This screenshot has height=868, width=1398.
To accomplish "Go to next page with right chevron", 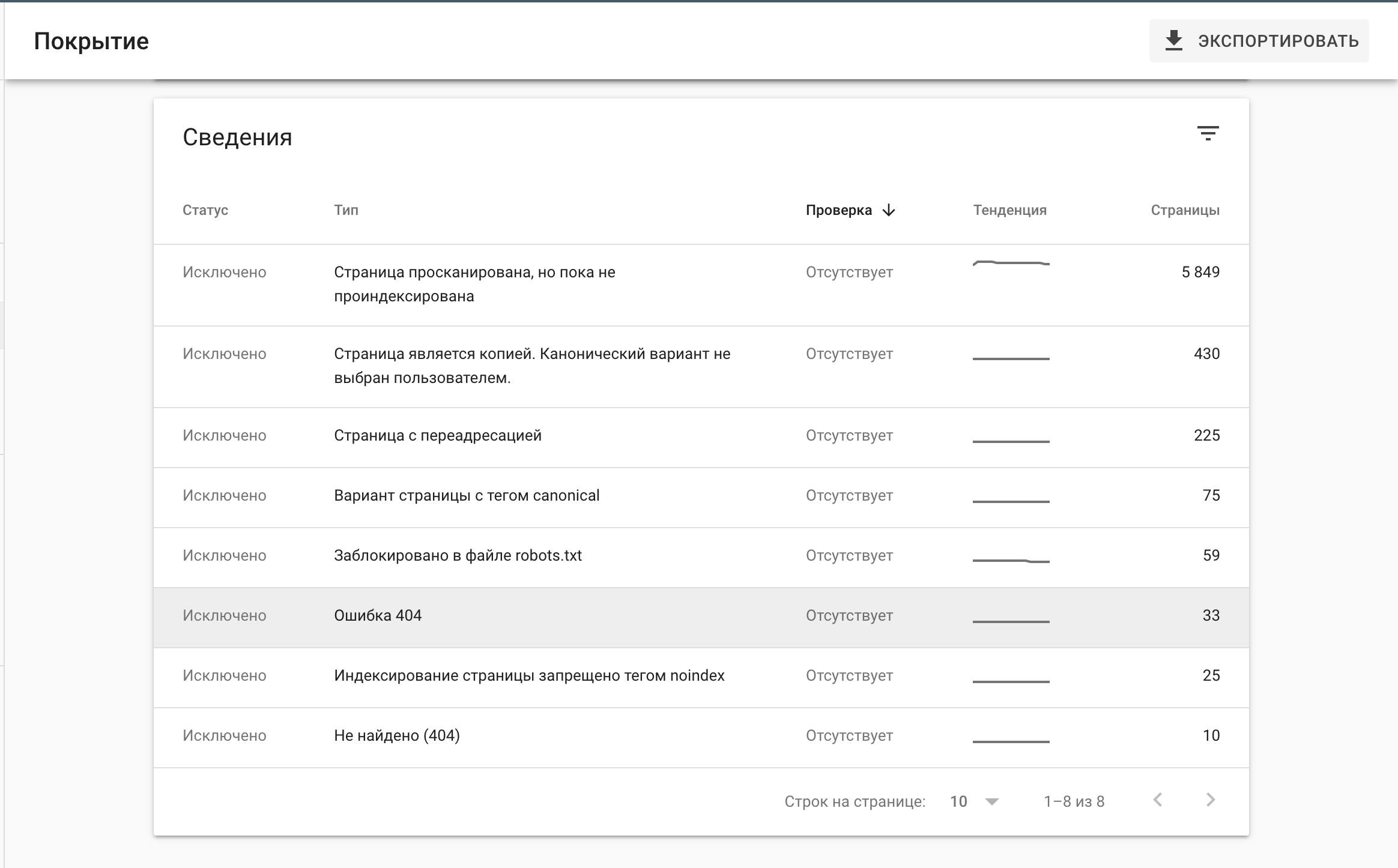I will 1211,800.
